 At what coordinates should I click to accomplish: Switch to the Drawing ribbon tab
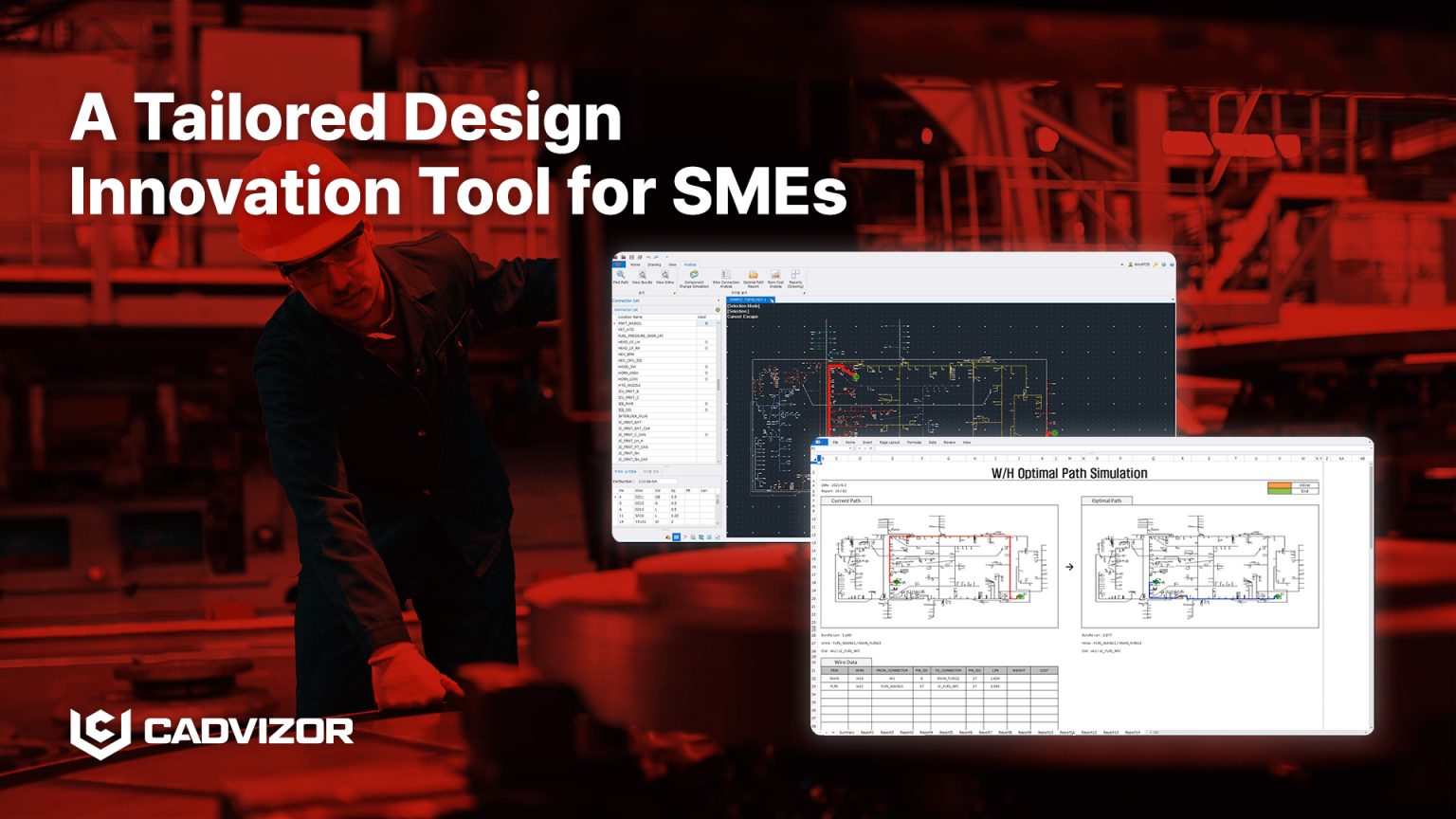(x=654, y=264)
